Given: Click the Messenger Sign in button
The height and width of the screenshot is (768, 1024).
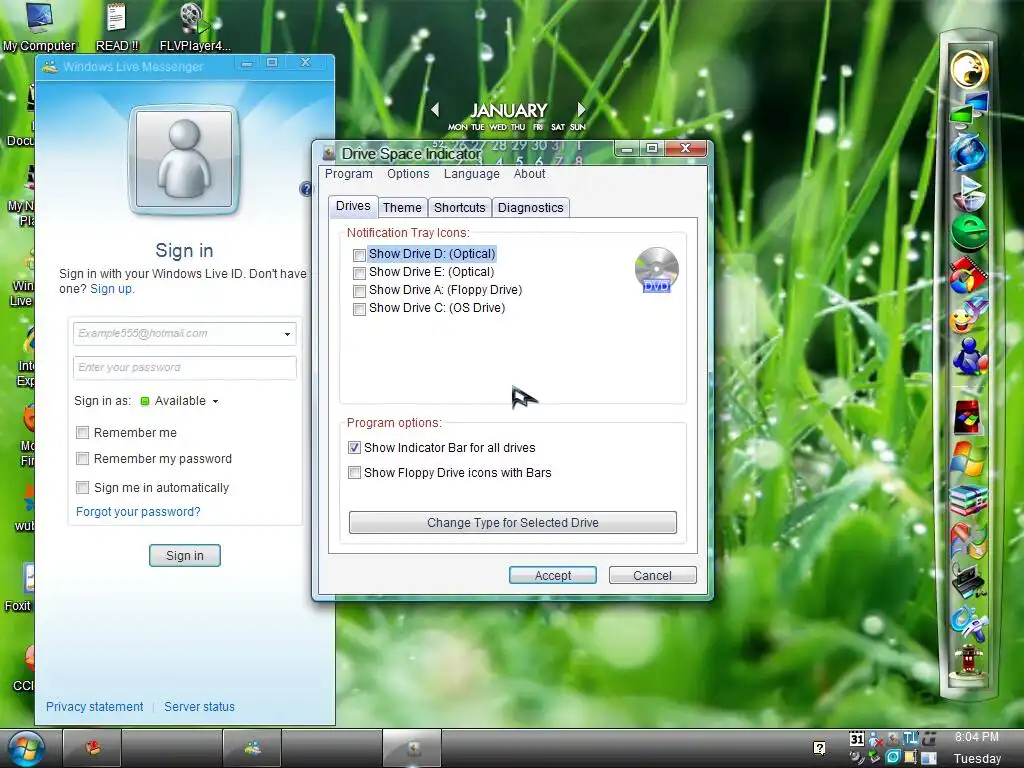Looking at the screenshot, I should pos(185,556).
